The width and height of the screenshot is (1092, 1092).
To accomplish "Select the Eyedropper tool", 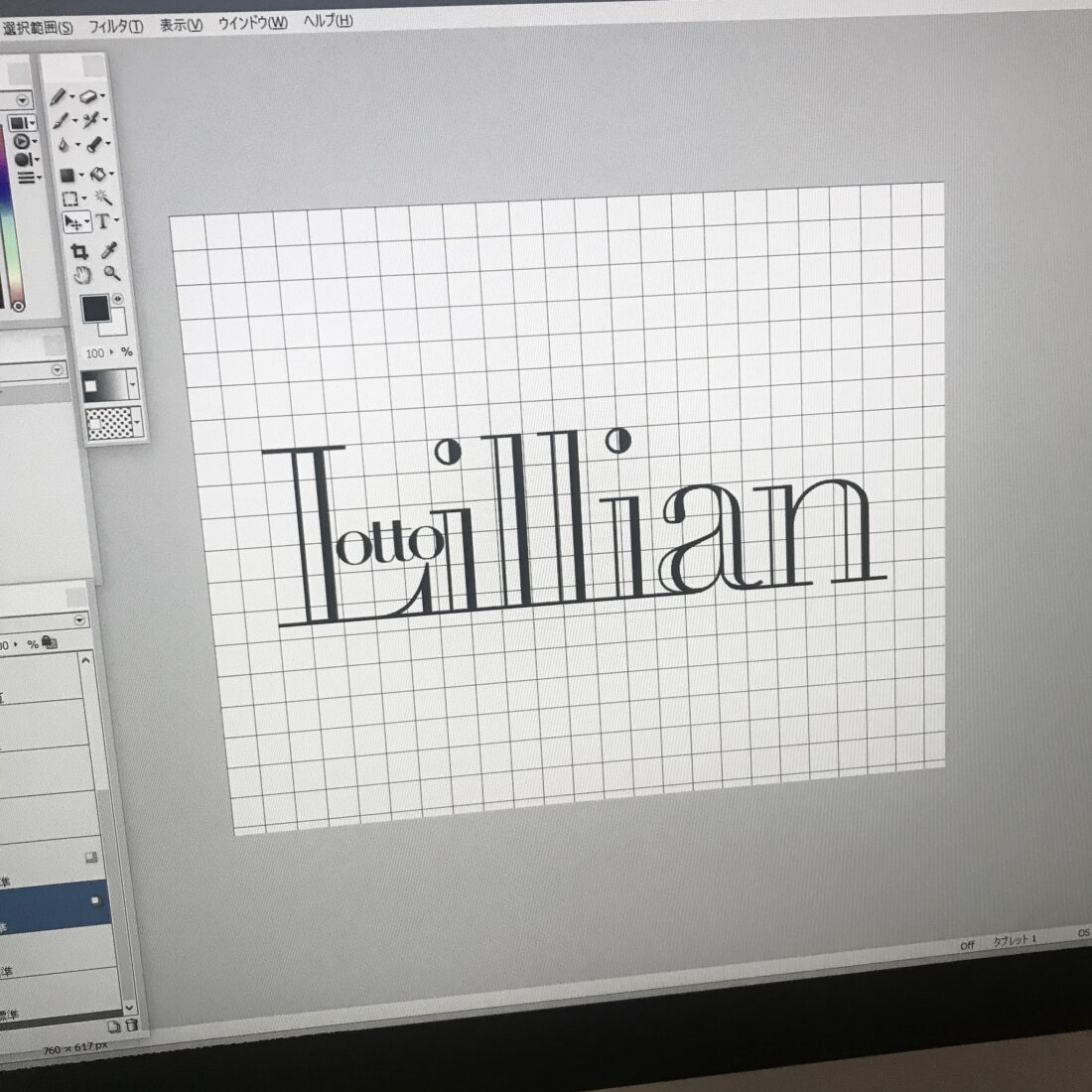I will [111, 250].
